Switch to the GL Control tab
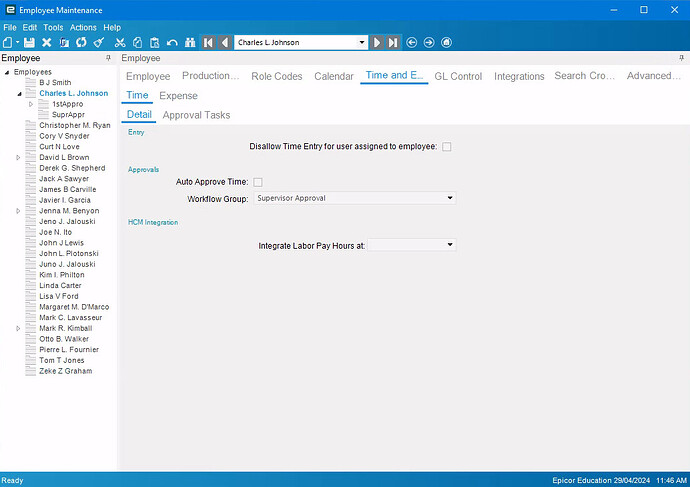Viewport: 690px width, 487px height. (458, 76)
